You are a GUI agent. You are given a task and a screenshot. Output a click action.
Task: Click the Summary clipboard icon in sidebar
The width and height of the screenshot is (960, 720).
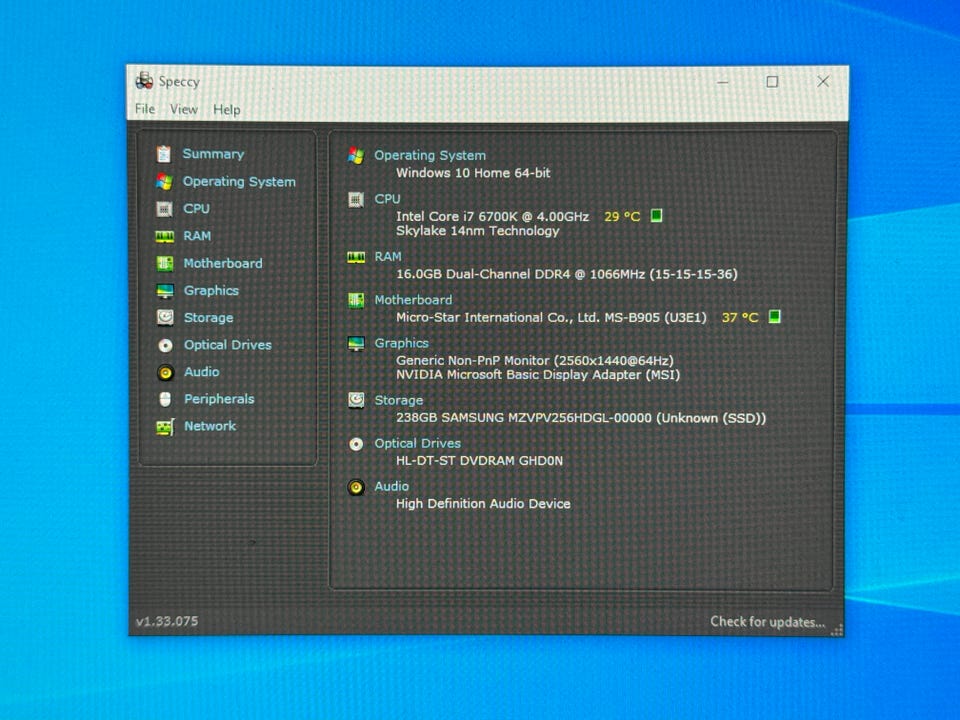164,154
